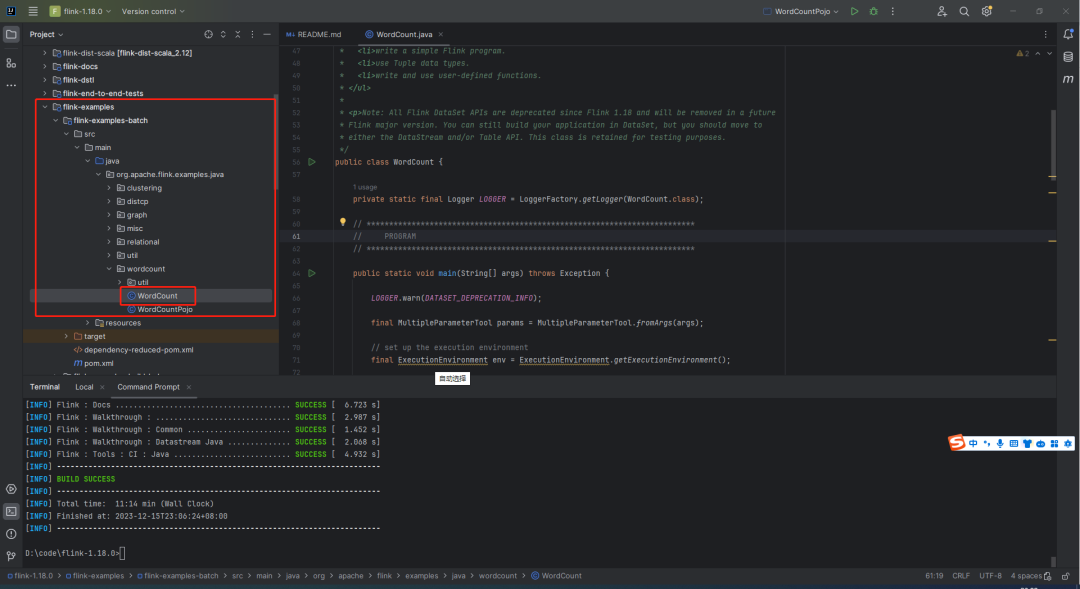Click the UTF-8 encoding in status bar

[x=990, y=576]
